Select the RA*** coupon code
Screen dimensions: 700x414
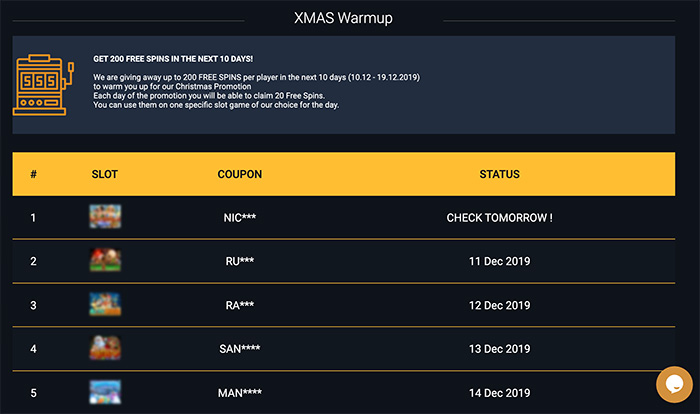click(x=240, y=305)
